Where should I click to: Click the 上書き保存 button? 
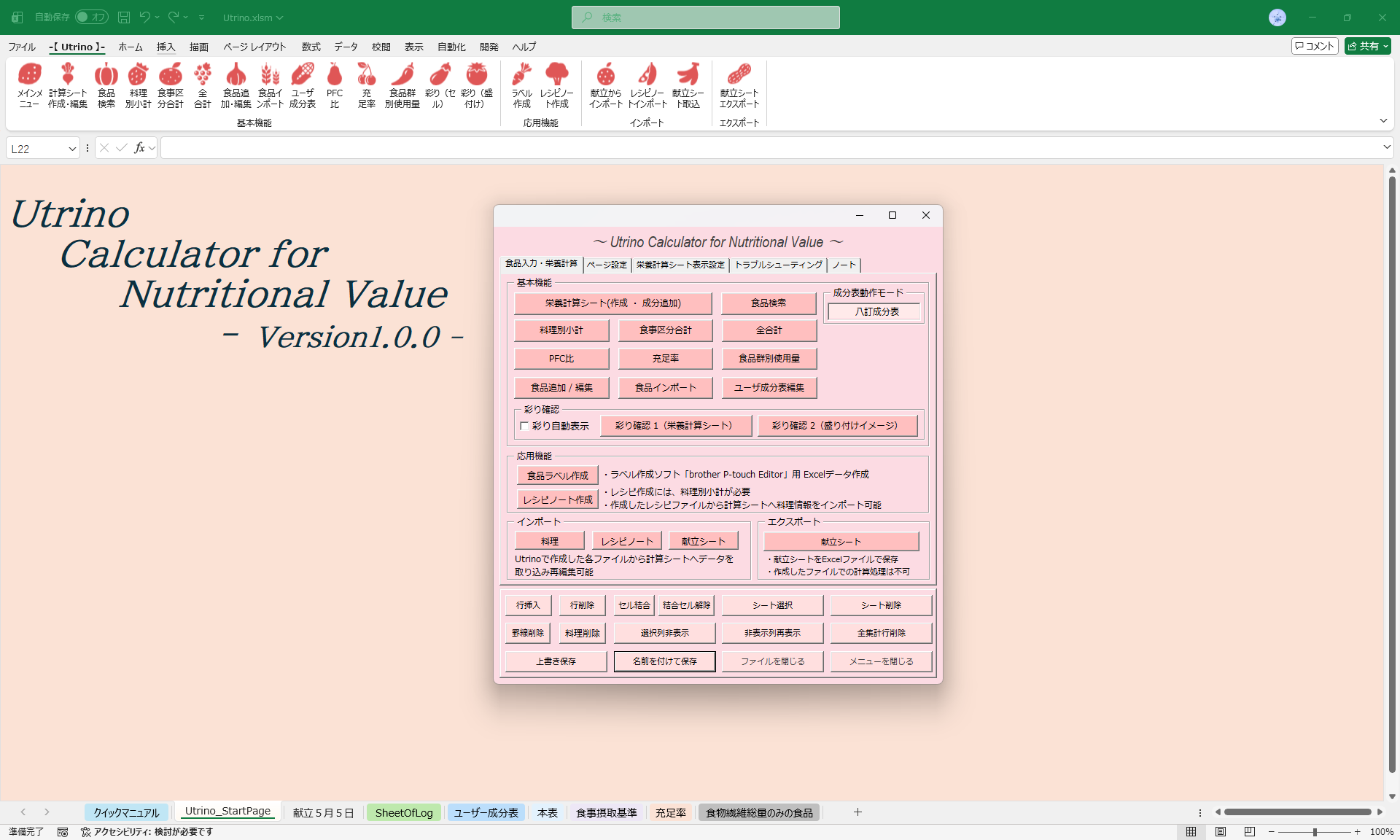pos(555,661)
